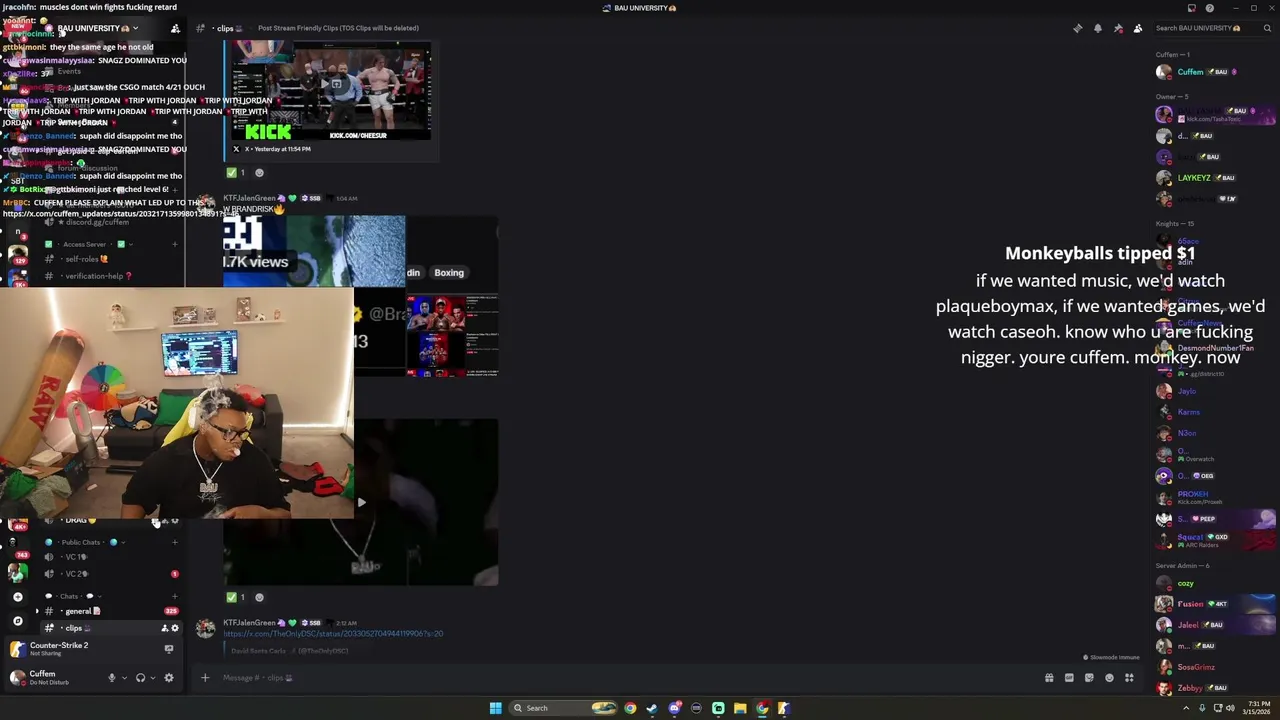This screenshot has height=720, width=1280.
Task: Open File Explorer from the taskbar
Action: click(740, 708)
